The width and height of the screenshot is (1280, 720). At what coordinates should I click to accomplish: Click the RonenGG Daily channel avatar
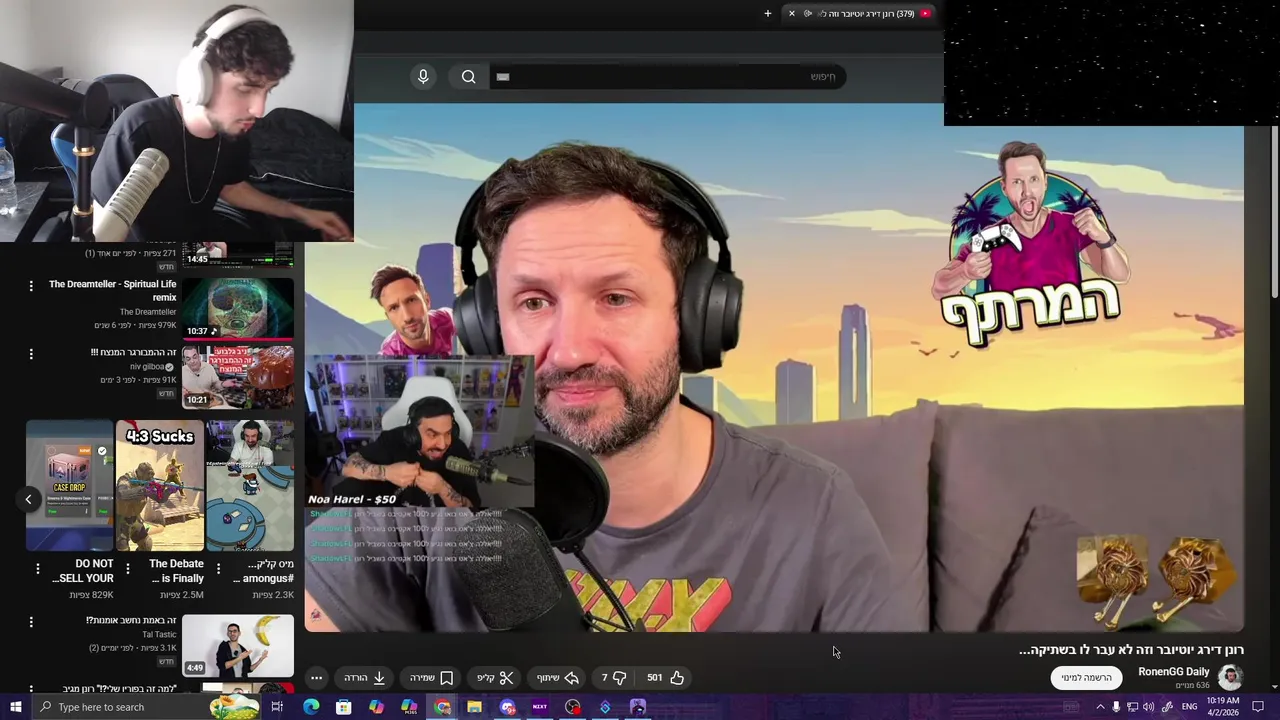1230,677
